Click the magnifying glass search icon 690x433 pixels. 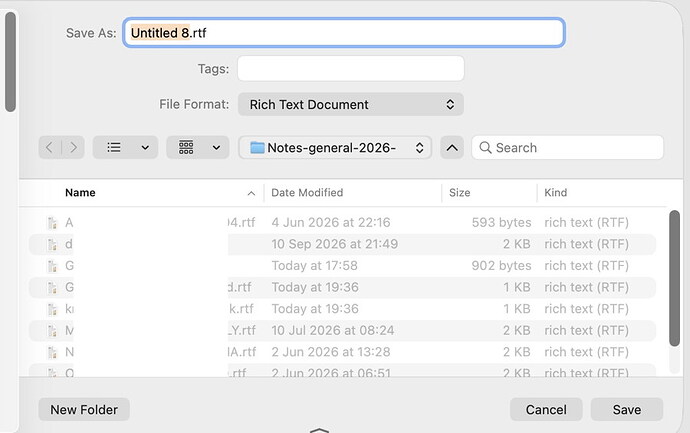[x=485, y=147]
